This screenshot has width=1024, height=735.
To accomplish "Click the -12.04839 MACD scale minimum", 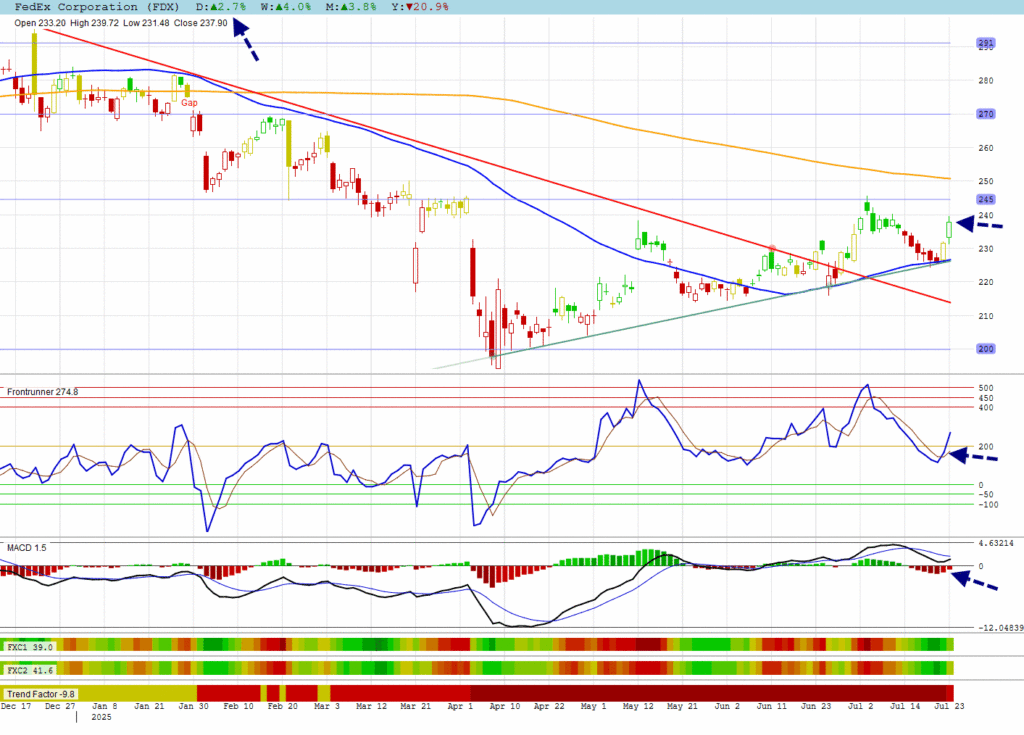I will tap(1000, 628).
